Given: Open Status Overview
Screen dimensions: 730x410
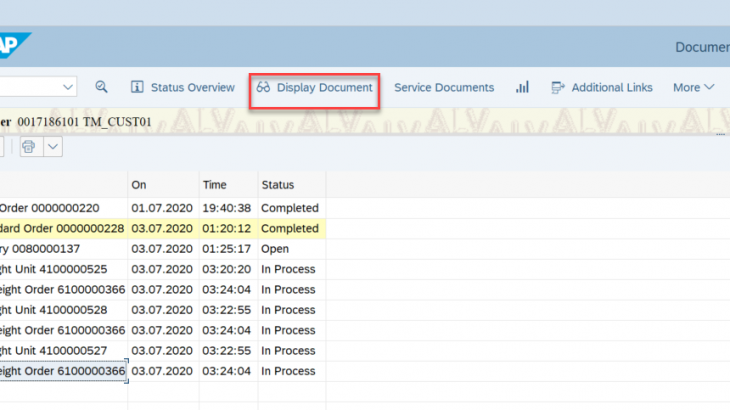Looking at the screenshot, I should [x=183, y=87].
